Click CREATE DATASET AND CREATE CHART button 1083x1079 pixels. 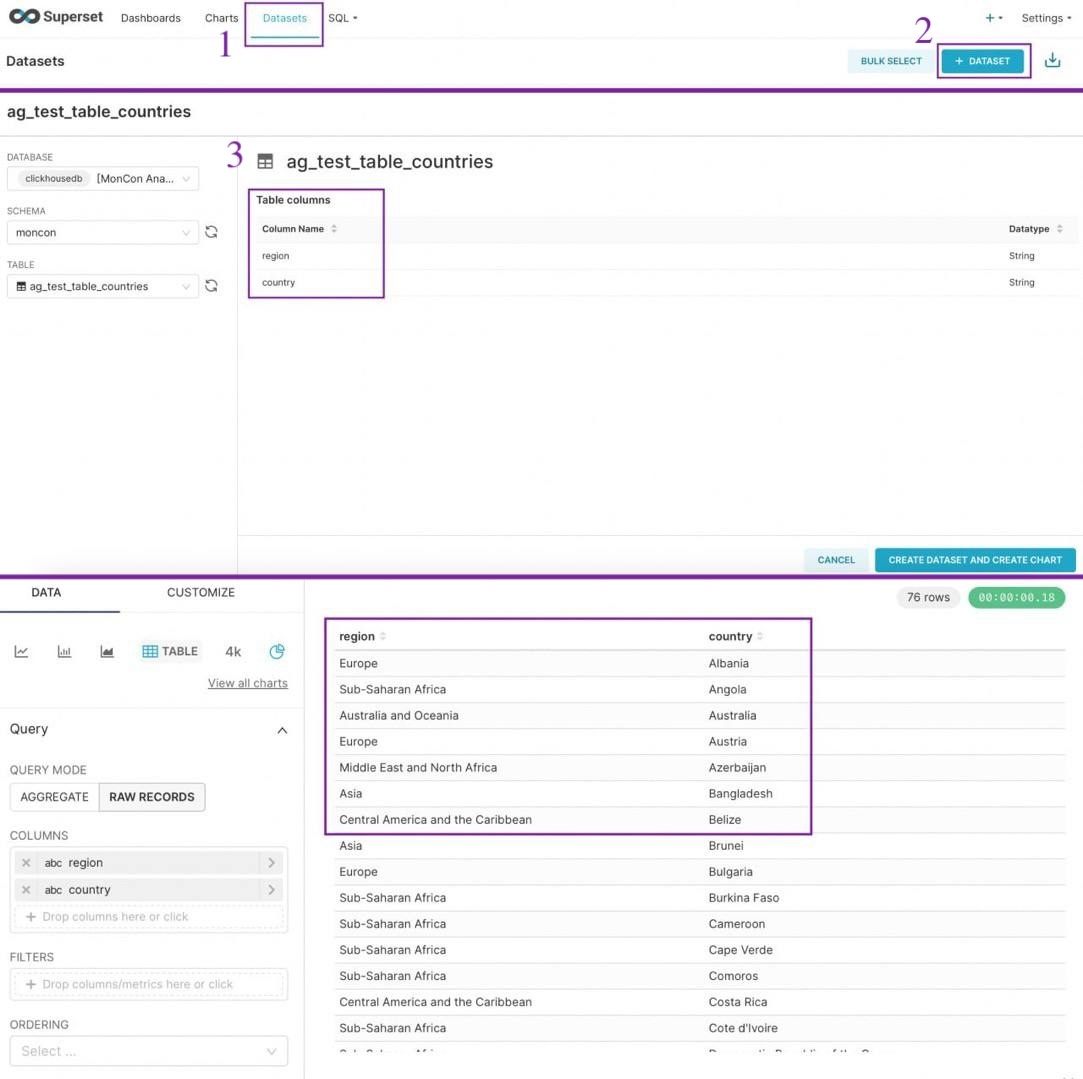click(x=975, y=560)
